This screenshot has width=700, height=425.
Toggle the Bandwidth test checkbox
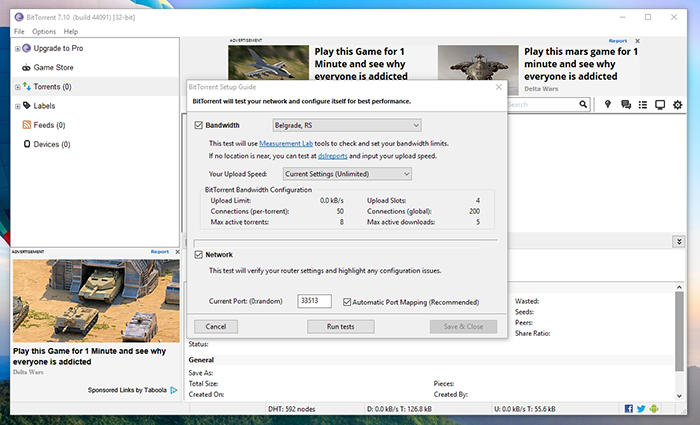[x=199, y=125]
